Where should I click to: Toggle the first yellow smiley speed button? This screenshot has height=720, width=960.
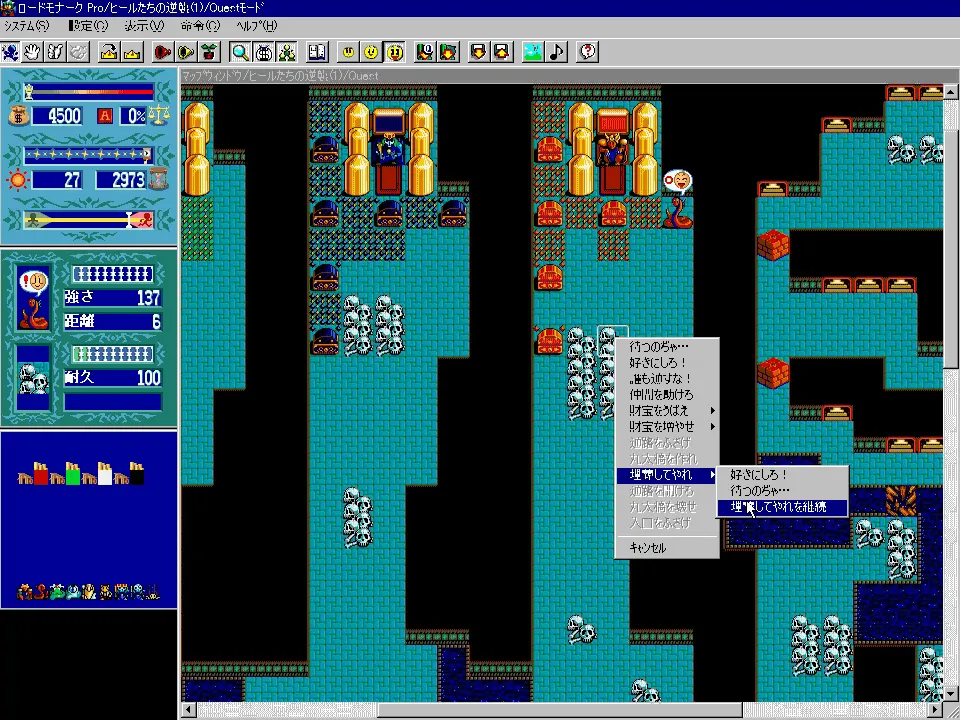(x=348, y=51)
